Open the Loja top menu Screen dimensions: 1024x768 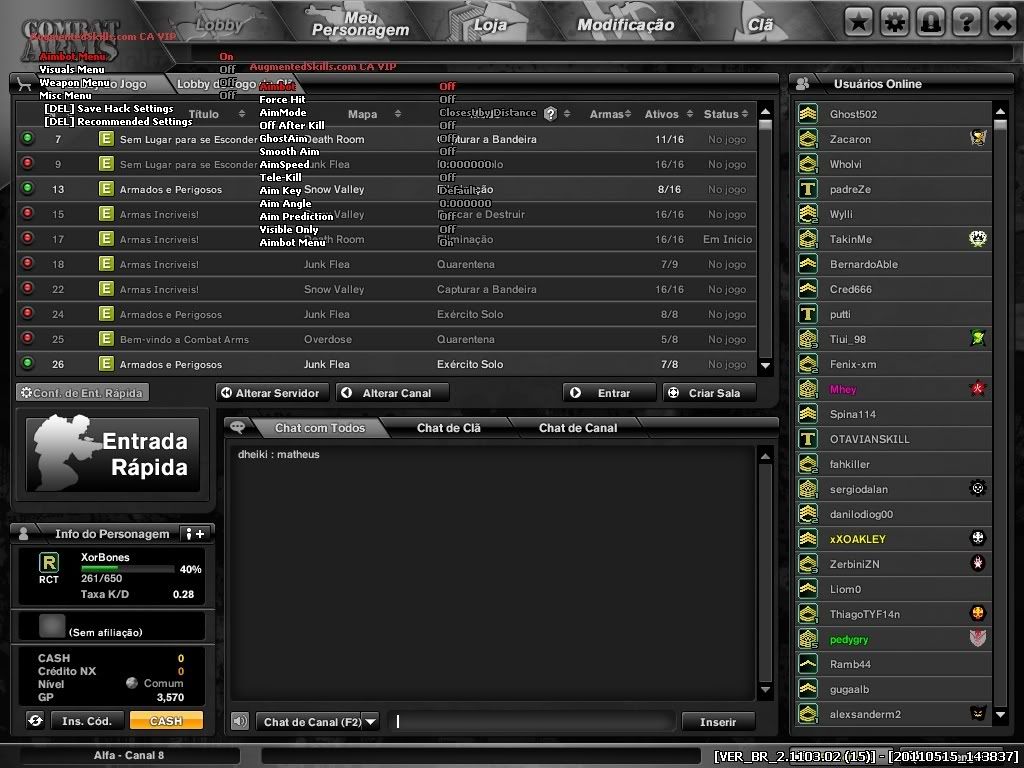click(x=490, y=25)
